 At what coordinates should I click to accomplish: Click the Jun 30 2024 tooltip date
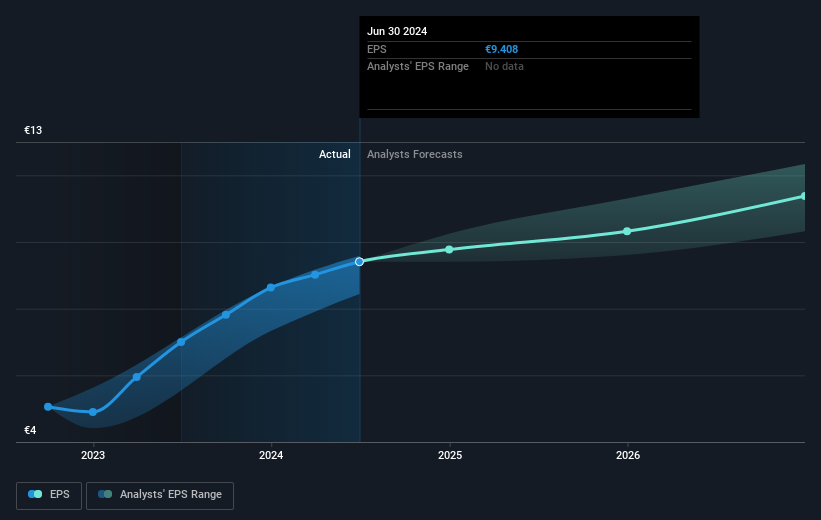click(x=397, y=31)
